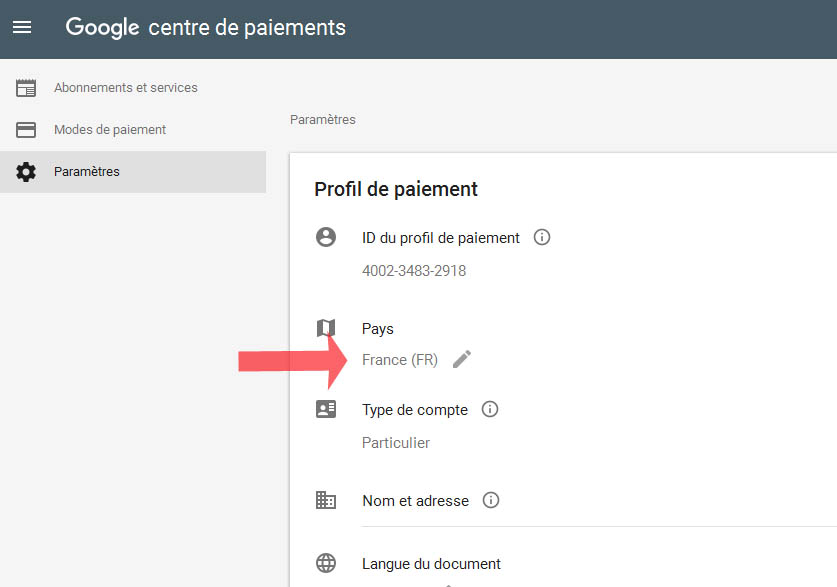This screenshot has height=587, width=837.
Task: Show info for Nom et adresse
Action: [491, 501]
